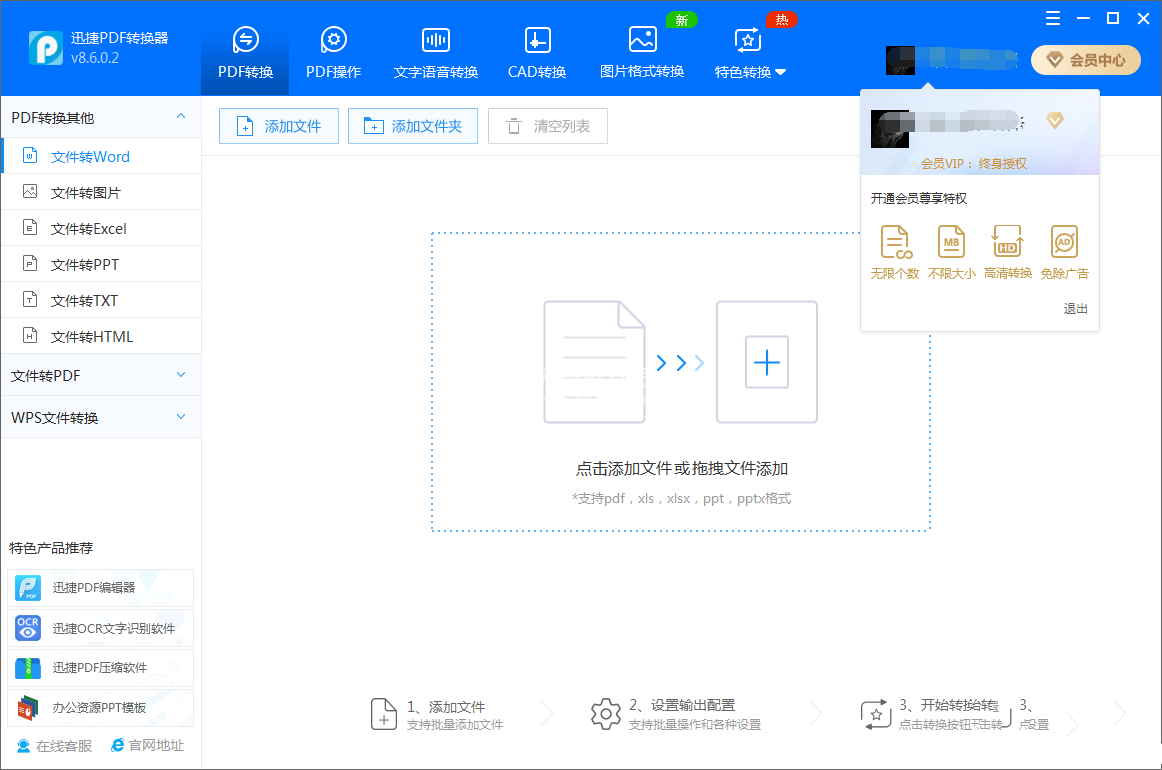Open the 图片格式转换 tab
The image size is (1162, 770).
(x=642, y=53)
